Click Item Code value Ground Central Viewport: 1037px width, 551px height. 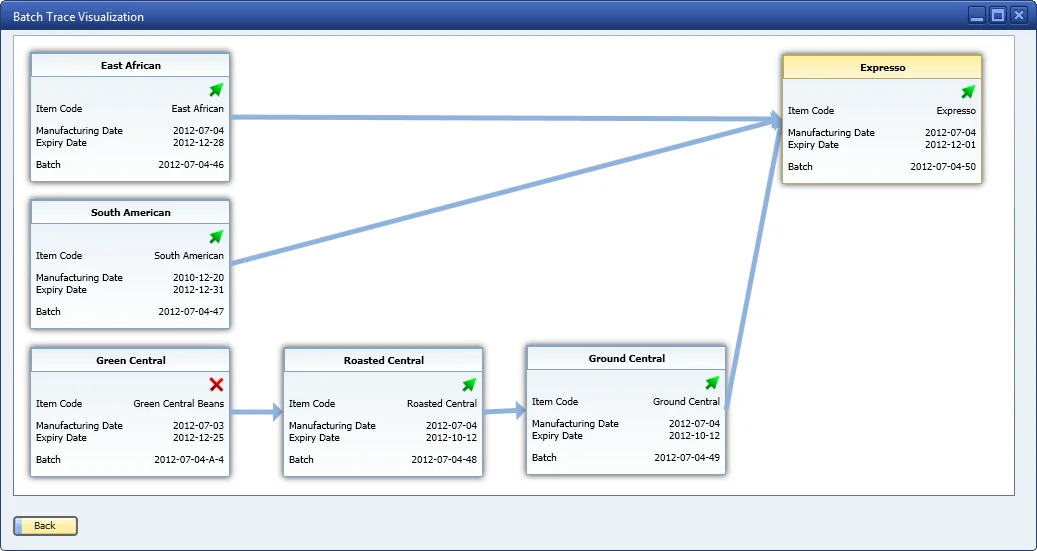(x=686, y=402)
